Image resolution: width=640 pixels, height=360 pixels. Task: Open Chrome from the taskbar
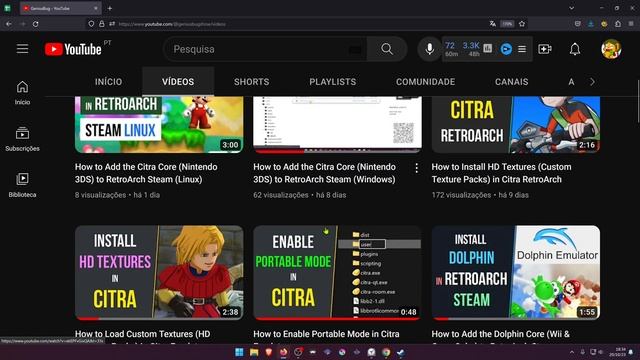(386, 352)
